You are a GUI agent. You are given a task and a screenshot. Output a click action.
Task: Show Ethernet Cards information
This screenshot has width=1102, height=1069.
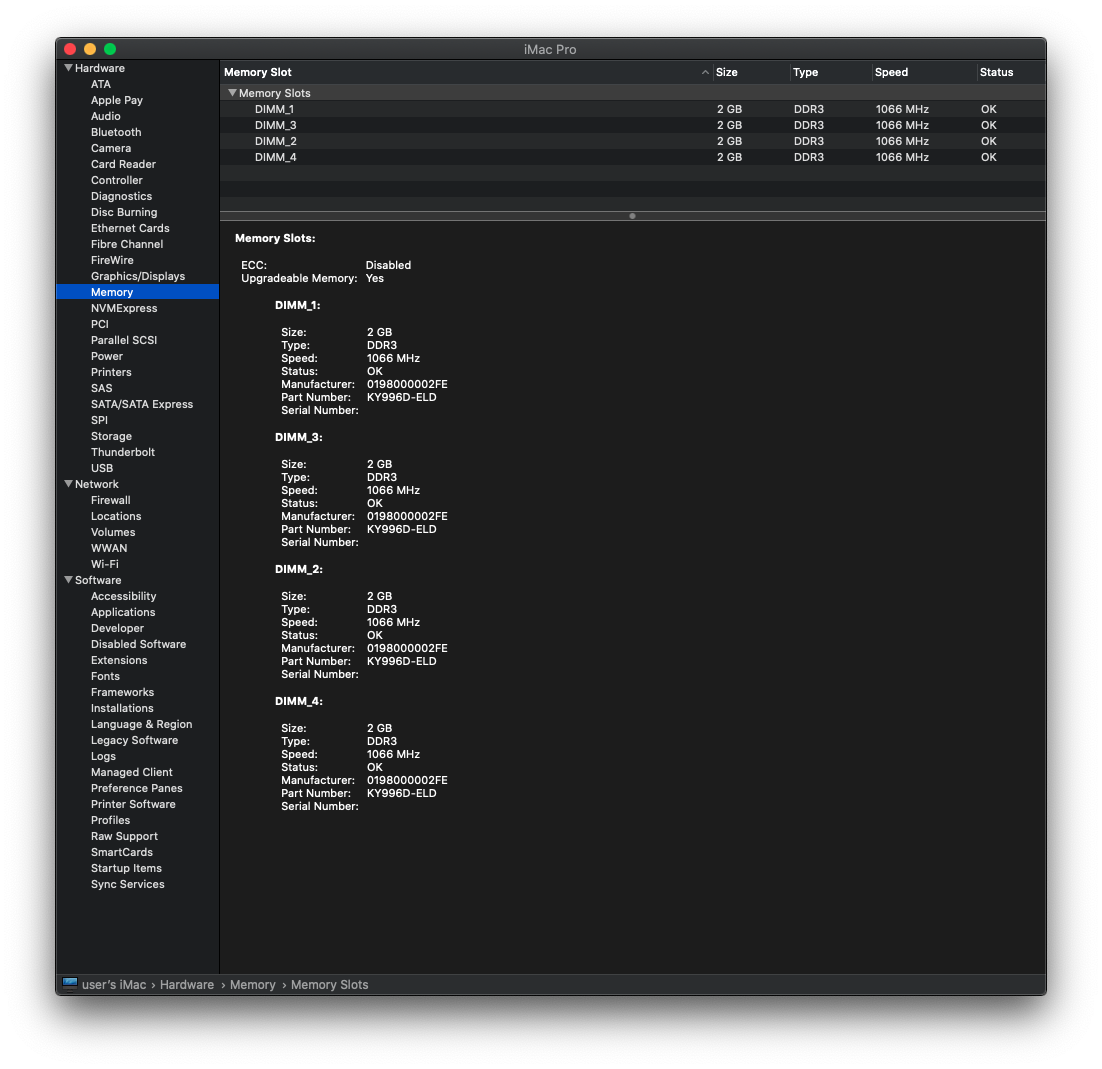click(x=130, y=228)
